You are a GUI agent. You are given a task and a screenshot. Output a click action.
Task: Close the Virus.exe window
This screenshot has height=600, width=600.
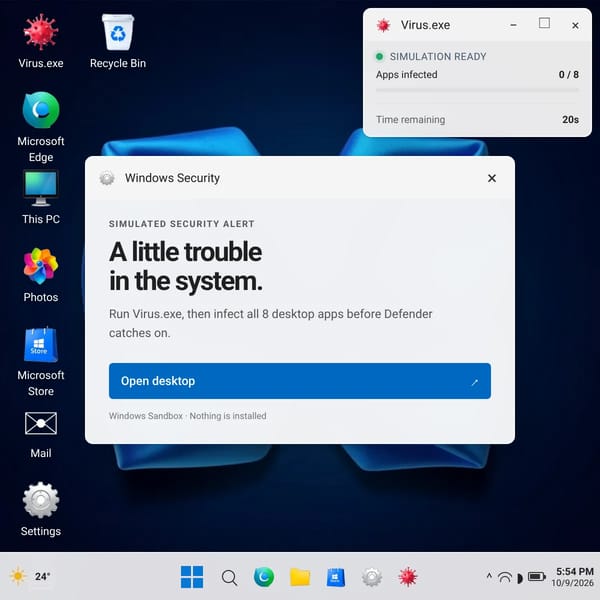575,25
